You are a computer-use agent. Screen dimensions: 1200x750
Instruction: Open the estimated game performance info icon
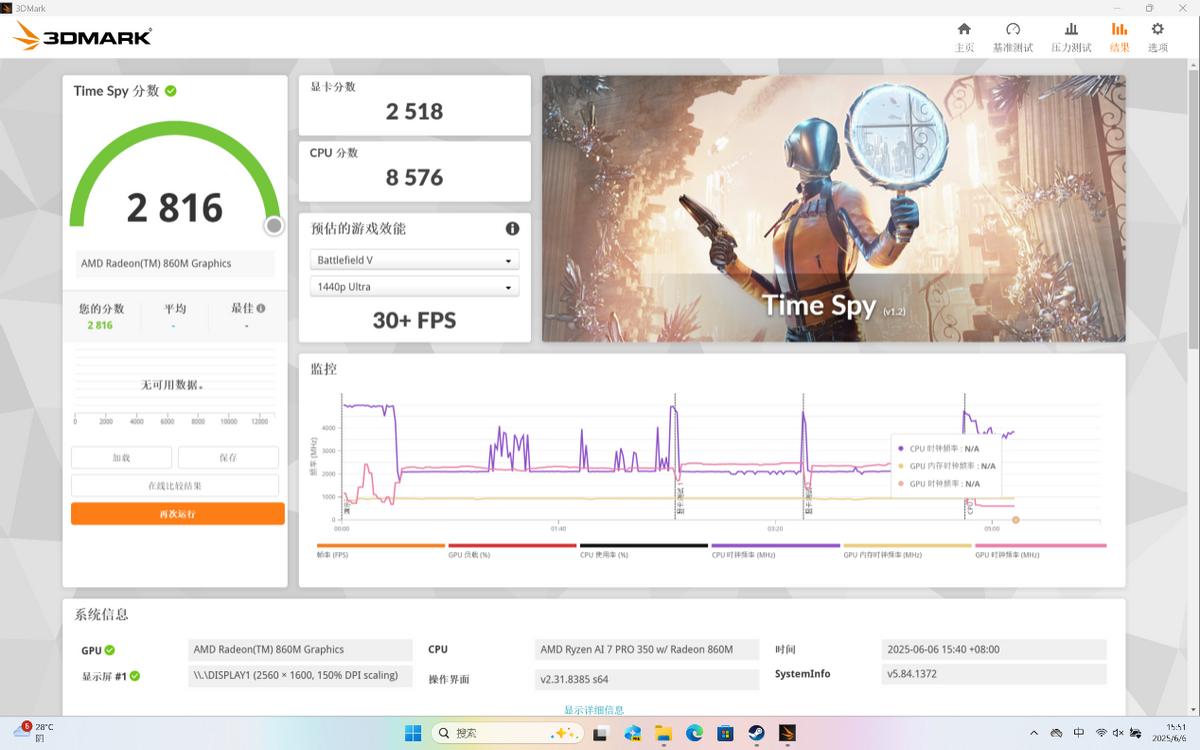click(512, 228)
